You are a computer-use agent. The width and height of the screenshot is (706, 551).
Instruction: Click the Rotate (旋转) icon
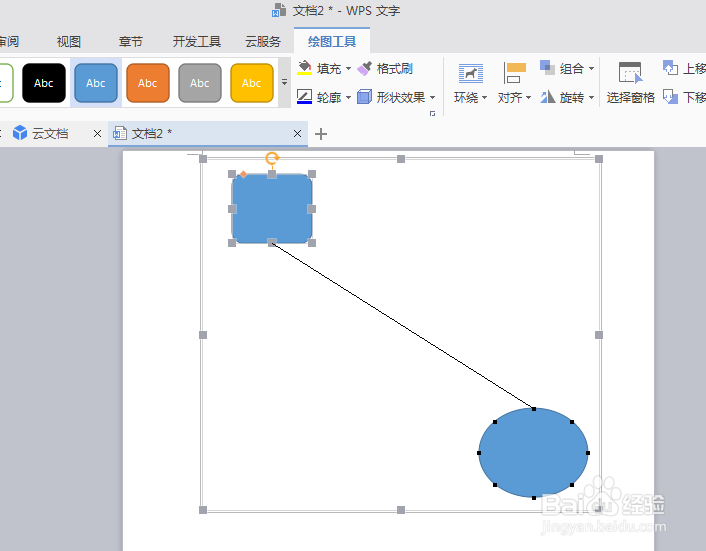tap(548, 97)
